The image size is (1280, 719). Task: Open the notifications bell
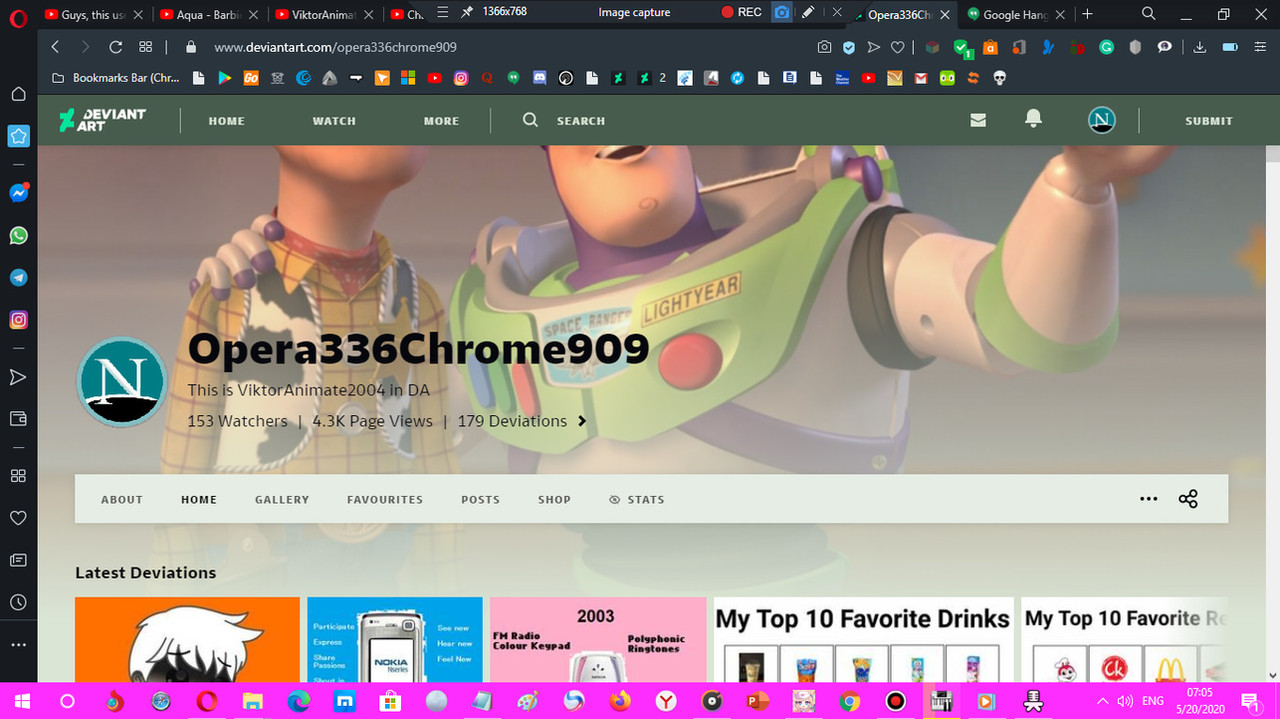tap(1033, 119)
